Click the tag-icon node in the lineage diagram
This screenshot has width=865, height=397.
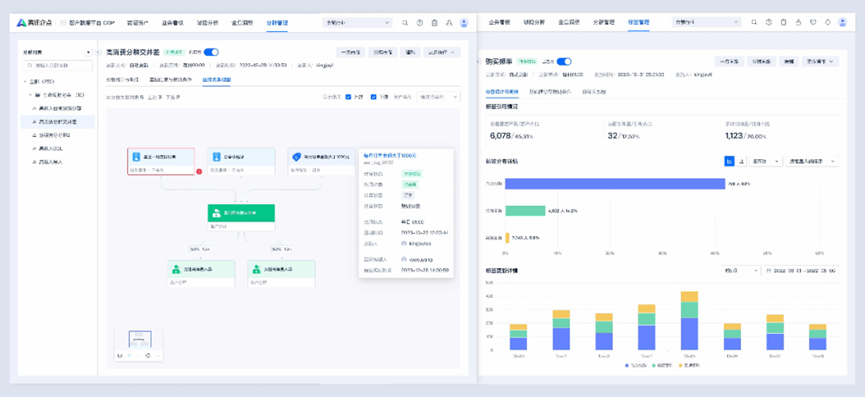coord(322,161)
